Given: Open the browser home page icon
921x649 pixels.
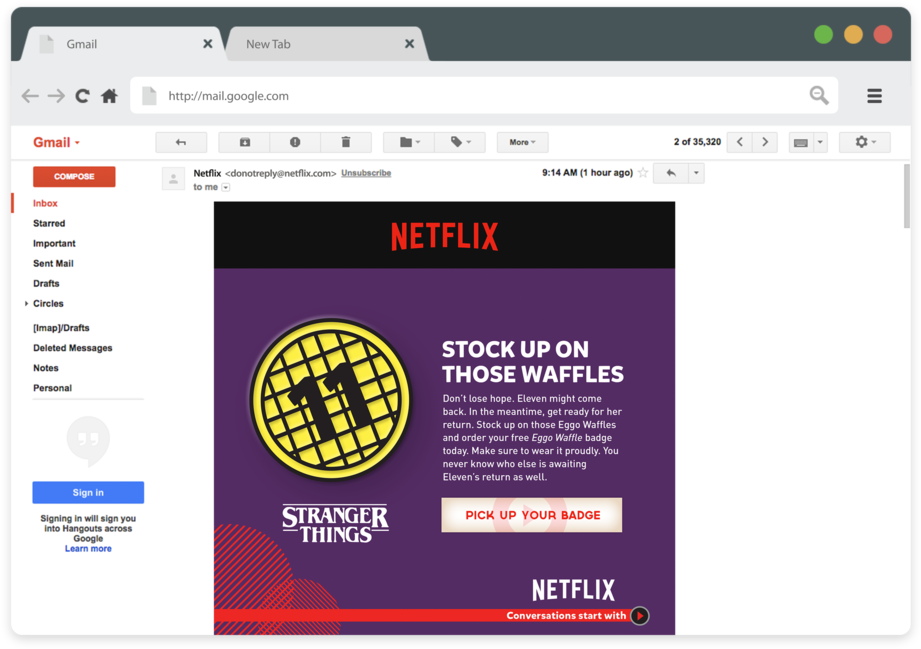Looking at the screenshot, I should pyautogui.click(x=109, y=96).
